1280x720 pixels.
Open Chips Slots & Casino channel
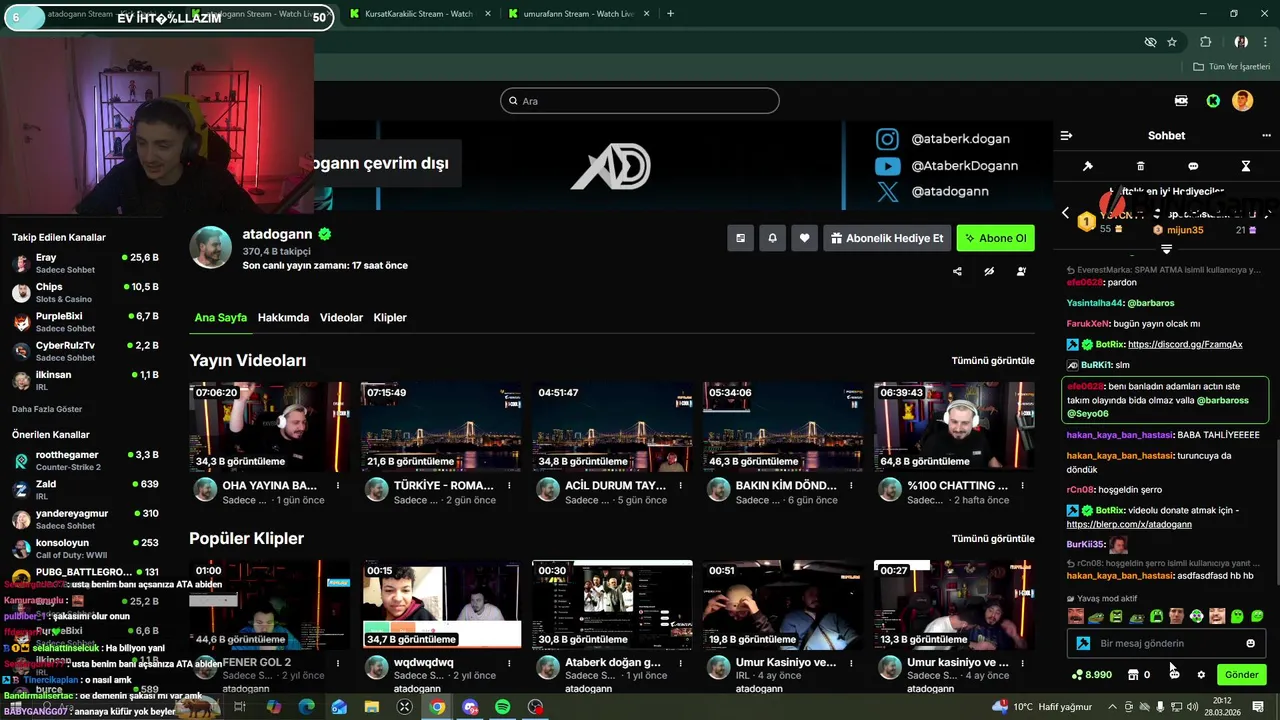click(x=85, y=292)
